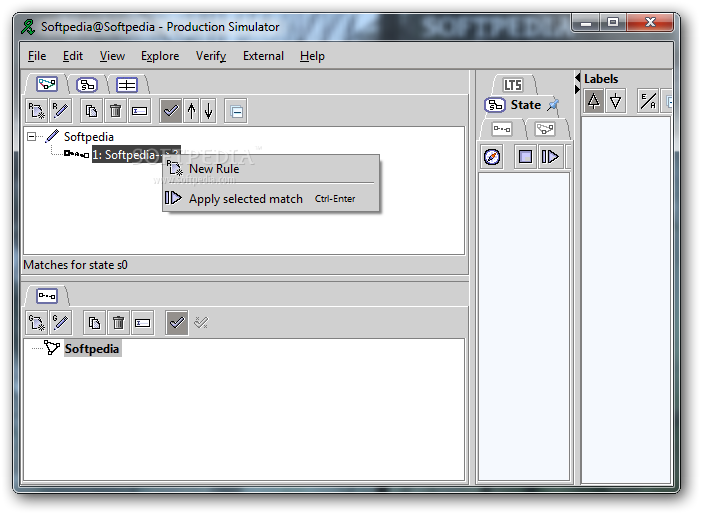This screenshot has height=514, width=701.
Task: Switch to the rules tab in top panel
Action: [x=47, y=84]
